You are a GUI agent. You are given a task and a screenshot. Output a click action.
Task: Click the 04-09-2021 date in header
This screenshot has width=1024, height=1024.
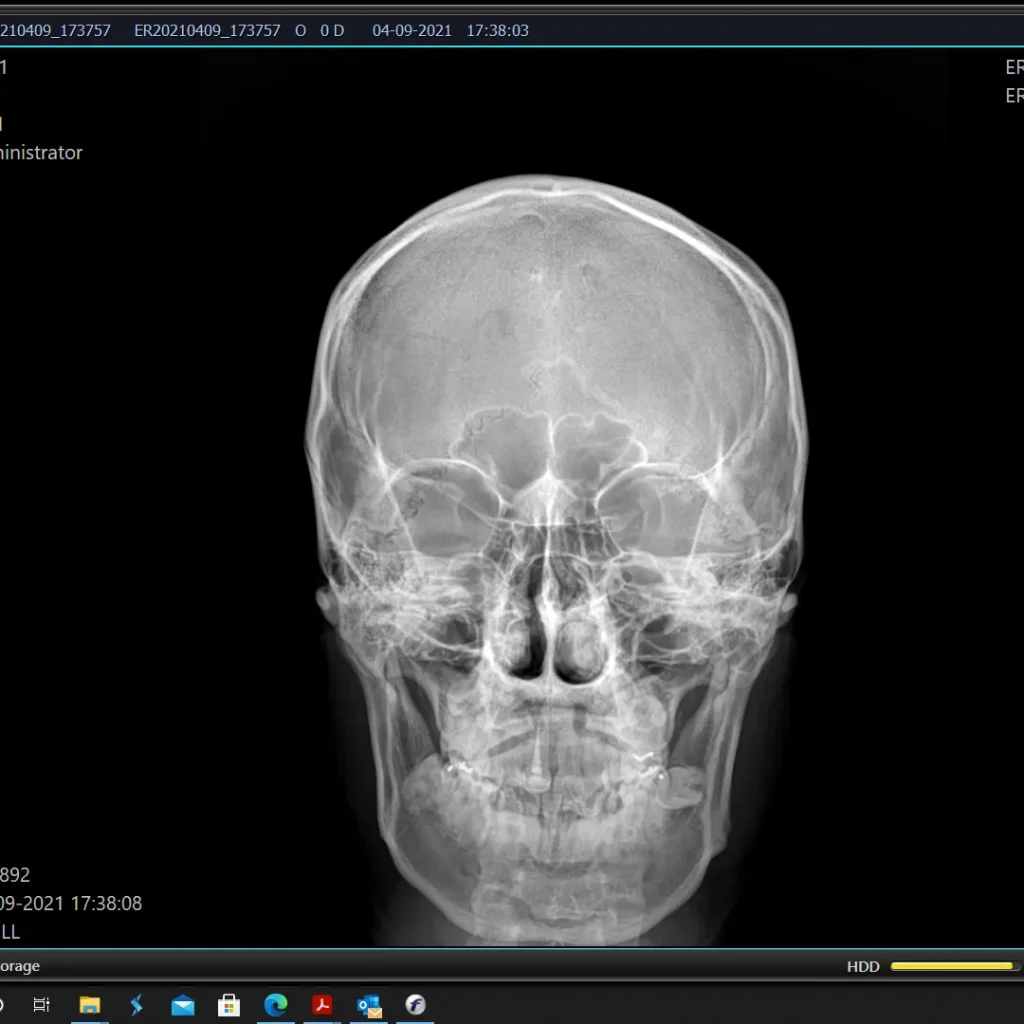coord(411,30)
